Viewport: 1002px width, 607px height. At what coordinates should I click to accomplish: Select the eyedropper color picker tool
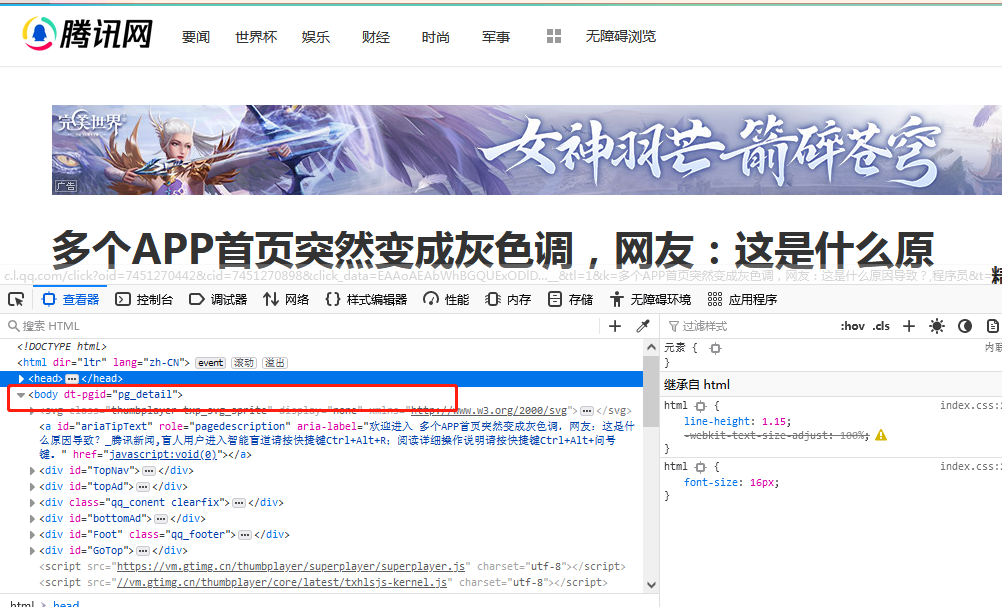click(643, 326)
